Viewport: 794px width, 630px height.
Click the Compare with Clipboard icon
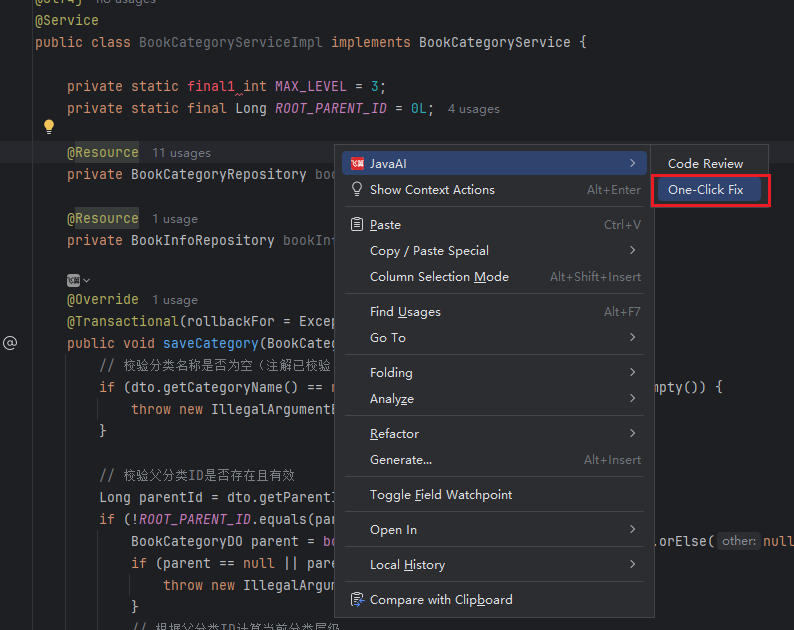point(357,600)
